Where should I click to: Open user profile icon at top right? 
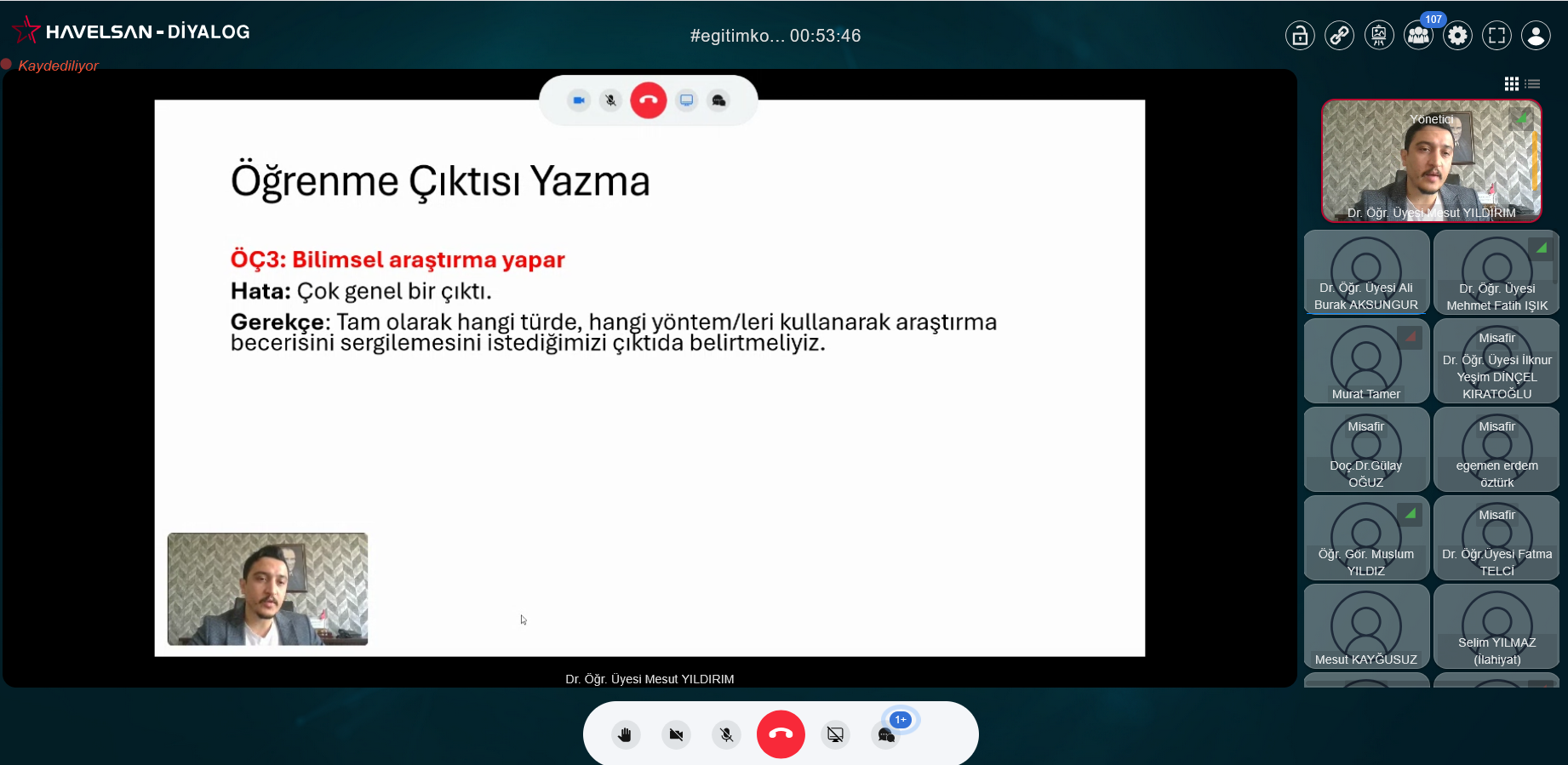point(1536,36)
